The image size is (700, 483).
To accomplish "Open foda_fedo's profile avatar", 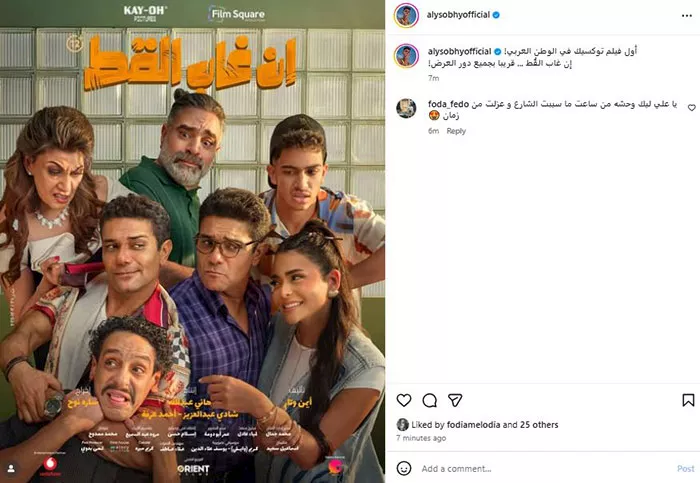I will pos(406,108).
